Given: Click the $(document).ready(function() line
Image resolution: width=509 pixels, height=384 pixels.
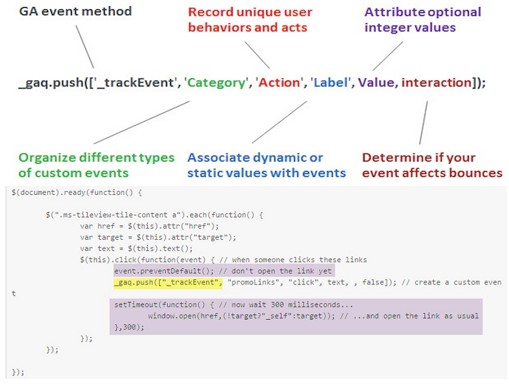Looking at the screenshot, I should pyautogui.click(x=77, y=193).
